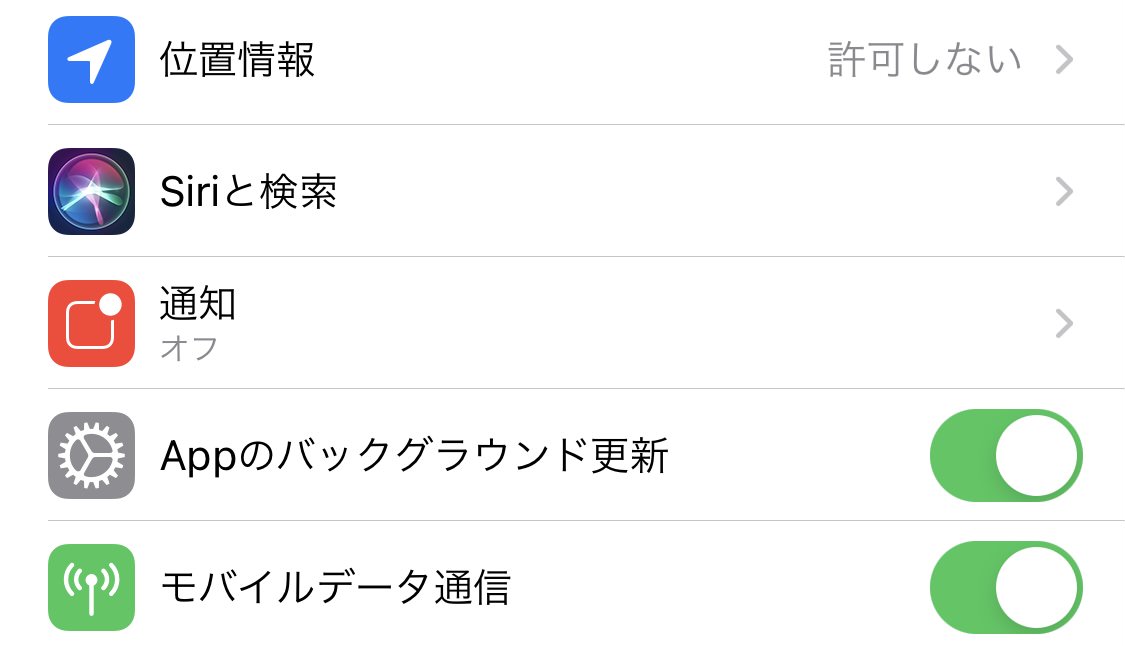
Task: Disable Appのバックグラウンド更新 switch
Action: 1005,455
